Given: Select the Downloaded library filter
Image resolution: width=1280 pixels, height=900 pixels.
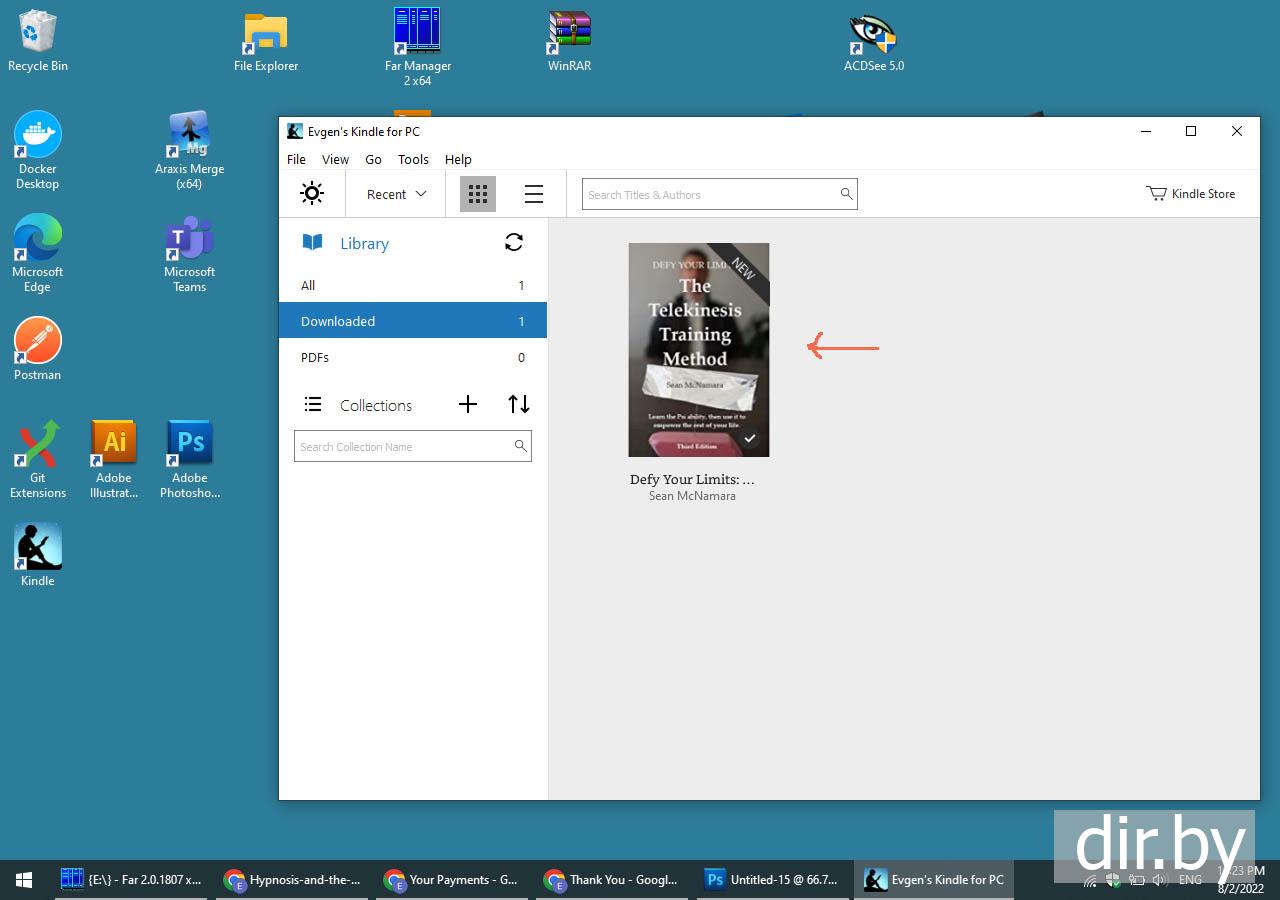Looking at the screenshot, I should point(412,321).
